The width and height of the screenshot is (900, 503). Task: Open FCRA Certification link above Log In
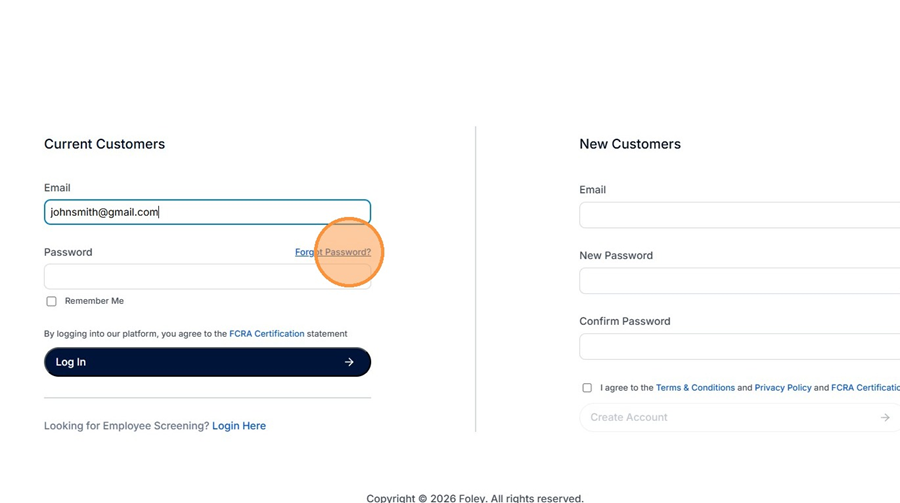tap(267, 334)
